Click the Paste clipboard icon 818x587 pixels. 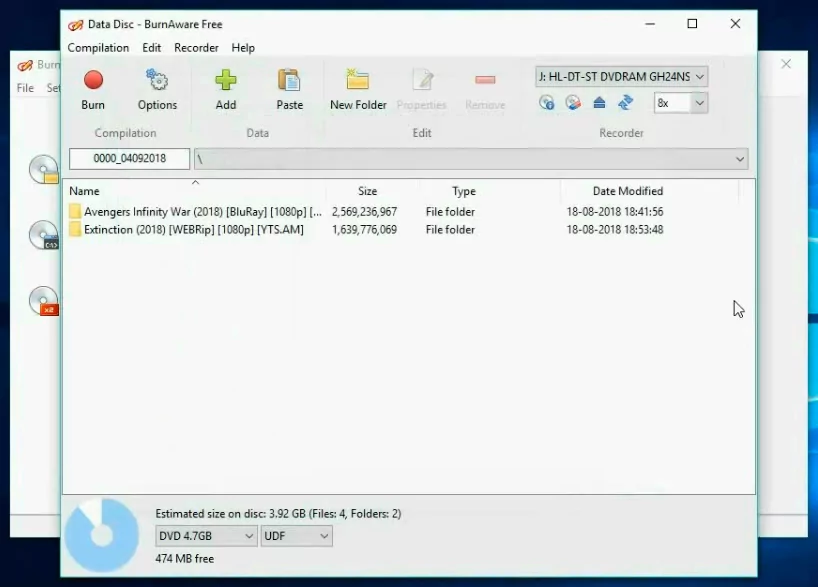point(289,80)
